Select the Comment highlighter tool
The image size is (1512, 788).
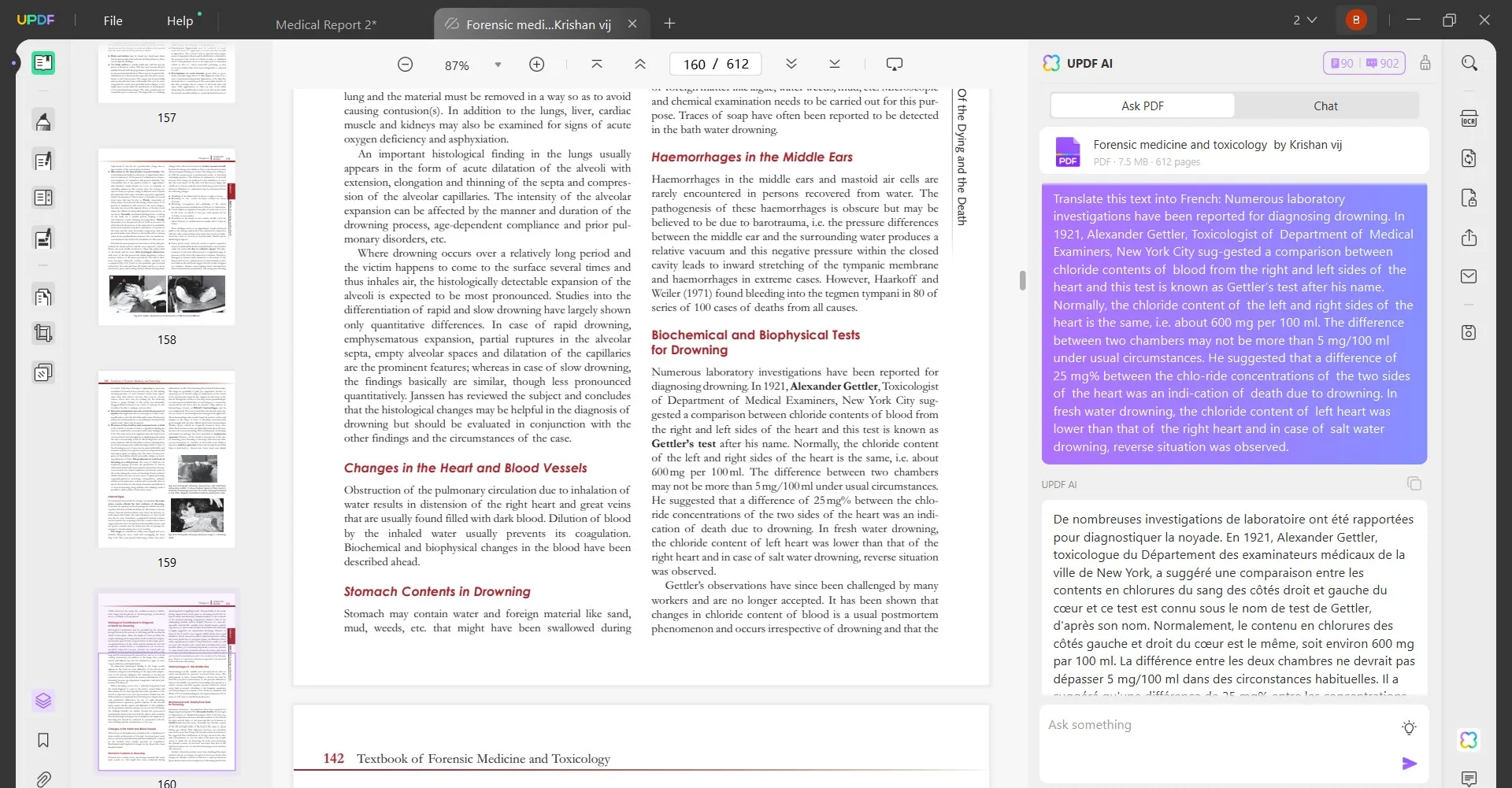(x=43, y=120)
